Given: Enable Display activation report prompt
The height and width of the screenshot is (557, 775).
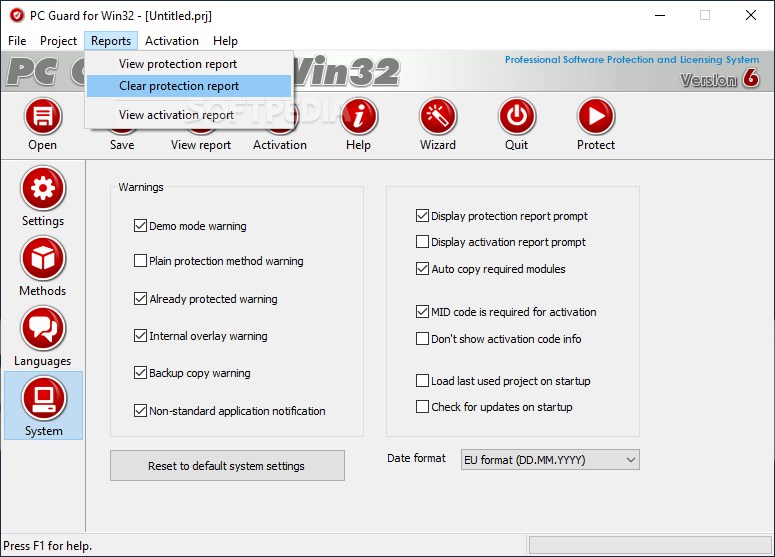Looking at the screenshot, I should click(x=422, y=242).
